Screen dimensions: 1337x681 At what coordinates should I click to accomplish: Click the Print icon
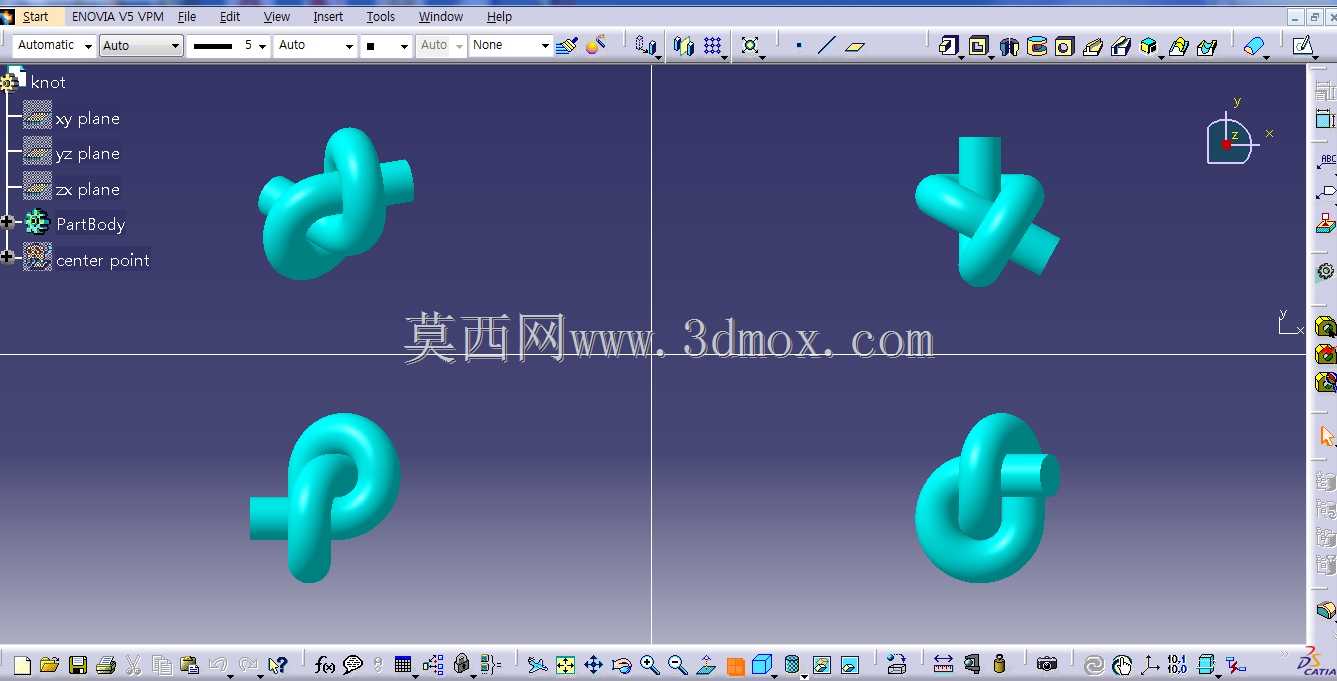[x=106, y=665]
